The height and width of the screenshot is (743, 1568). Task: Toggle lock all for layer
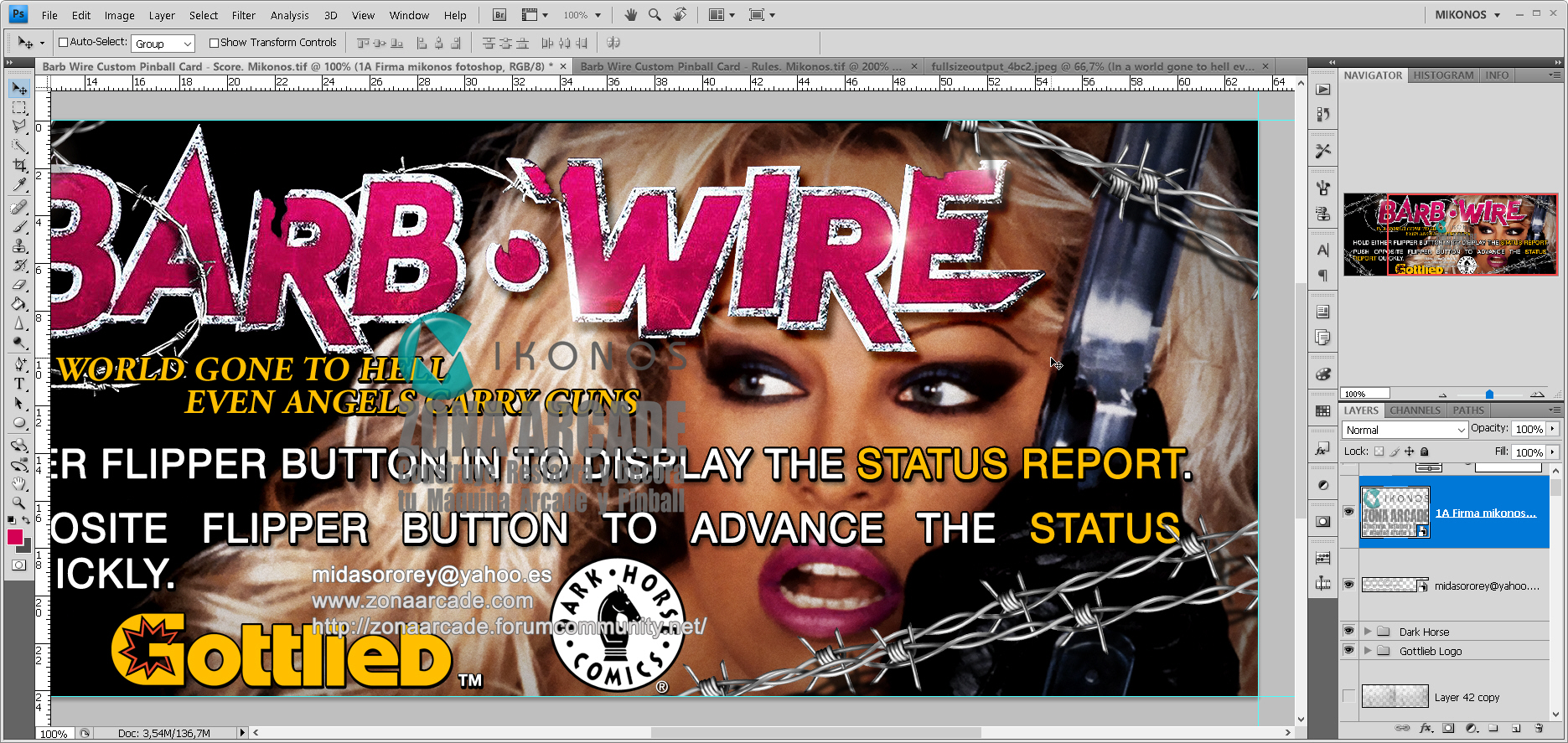pyautogui.click(x=1425, y=451)
